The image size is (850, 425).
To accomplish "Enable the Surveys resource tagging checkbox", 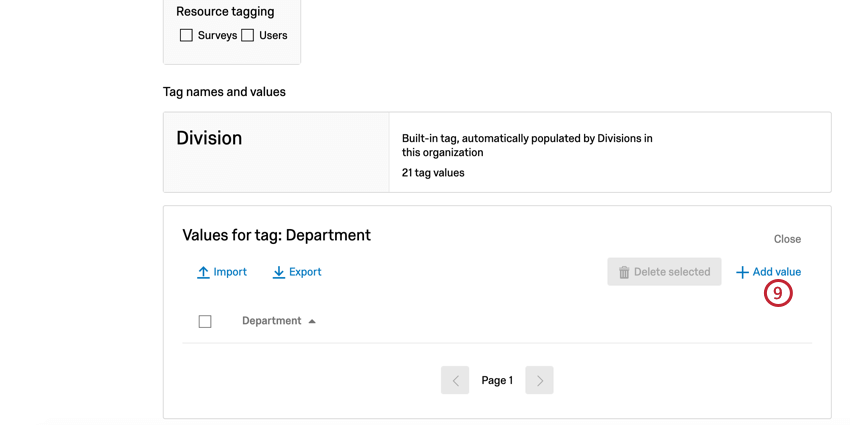I will pyautogui.click(x=186, y=35).
